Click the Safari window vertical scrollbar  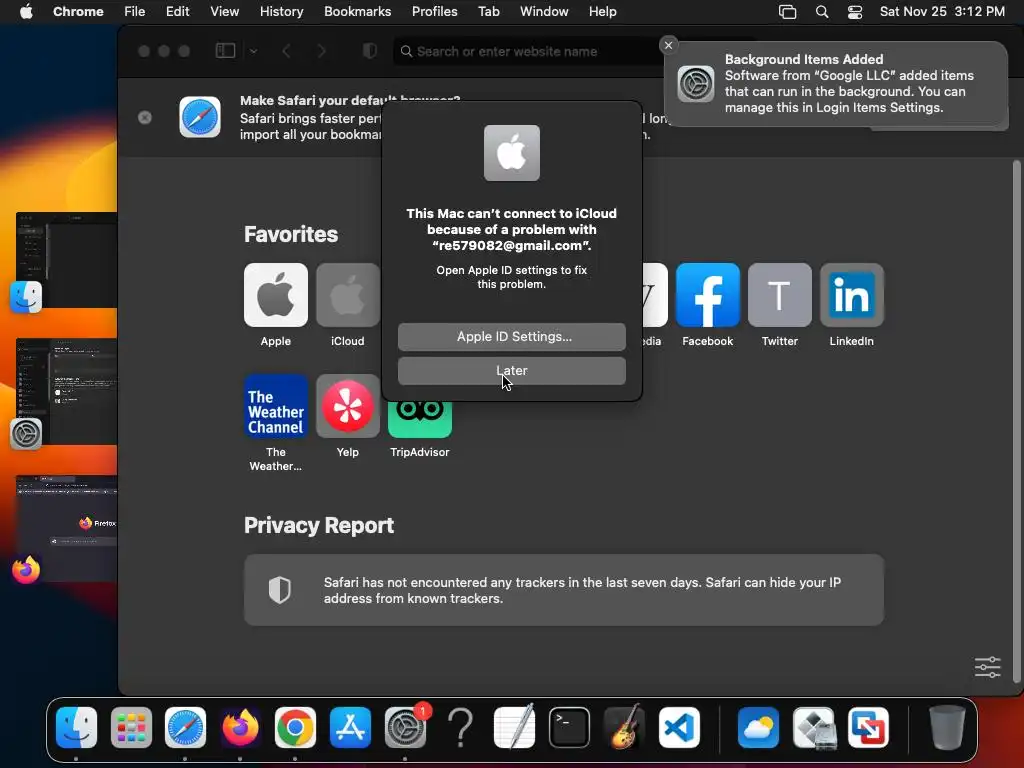coord(1016,421)
